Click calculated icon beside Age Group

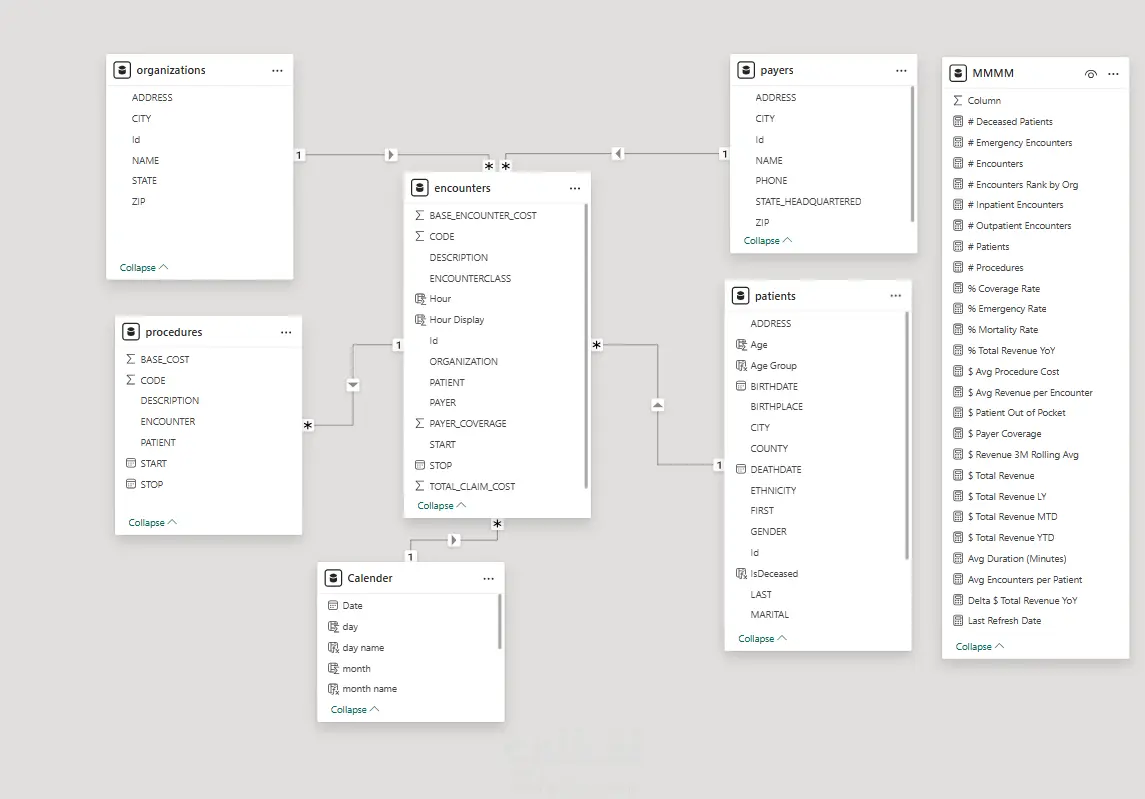click(741, 365)
